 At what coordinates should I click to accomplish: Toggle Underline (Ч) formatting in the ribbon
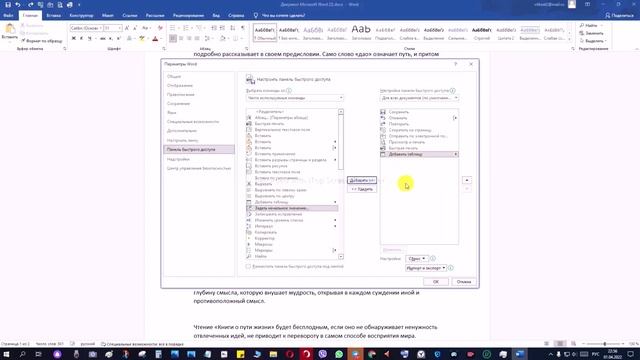(x=90, y=38)
